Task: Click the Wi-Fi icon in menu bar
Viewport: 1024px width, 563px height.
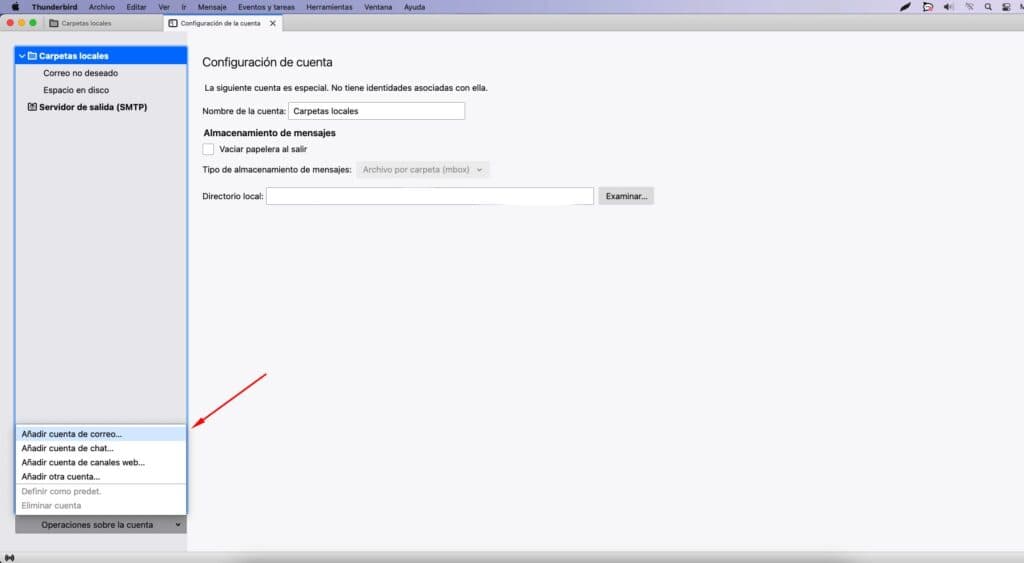Action: coord(971,7)
